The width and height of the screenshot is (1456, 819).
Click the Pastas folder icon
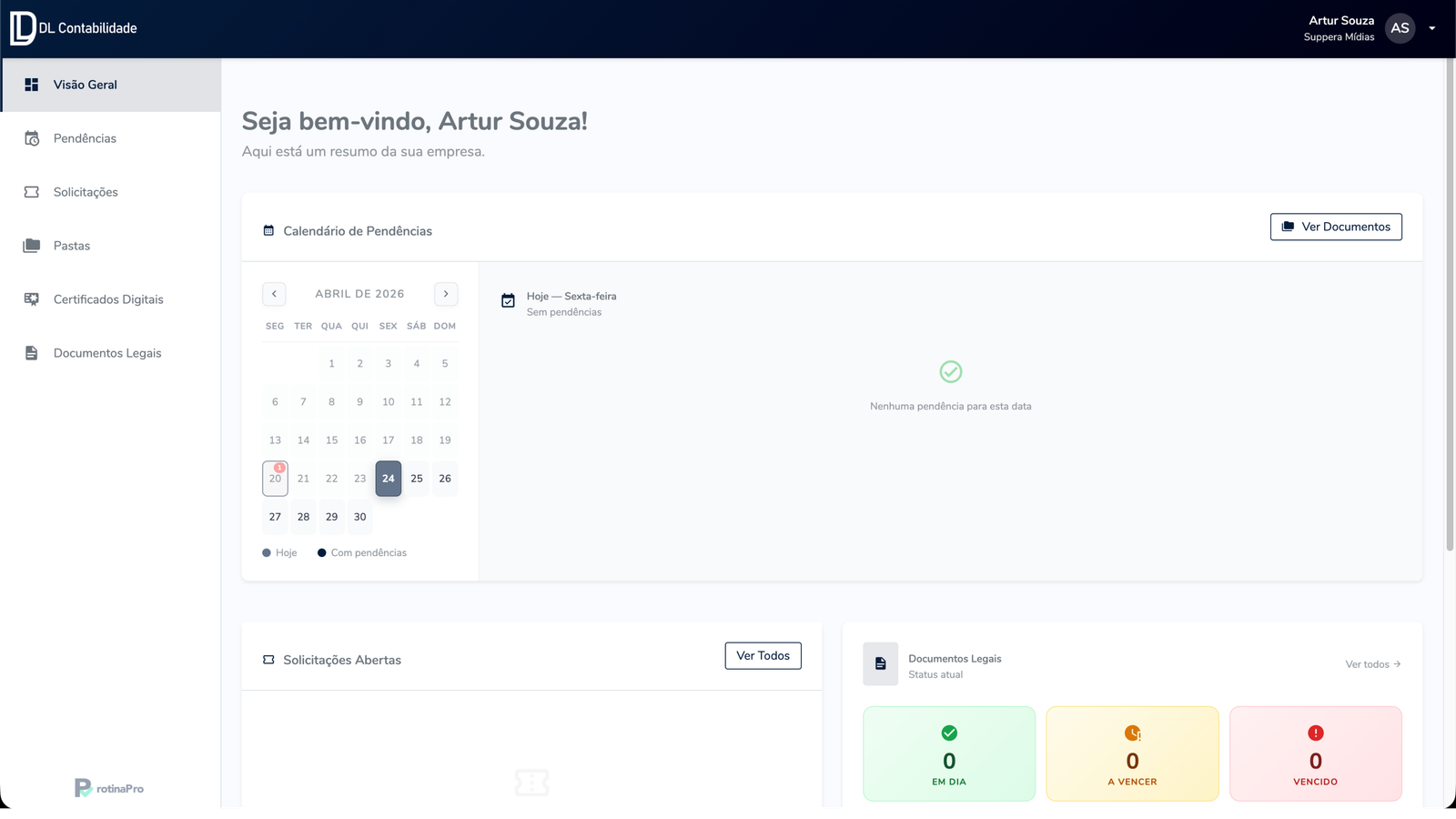(32, 246)
